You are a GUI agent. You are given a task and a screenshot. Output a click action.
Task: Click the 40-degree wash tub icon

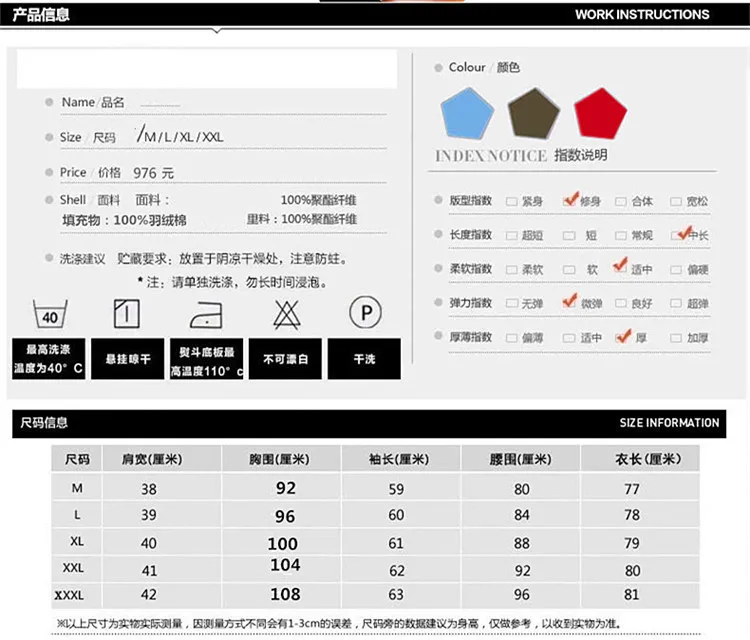[50, 314]
